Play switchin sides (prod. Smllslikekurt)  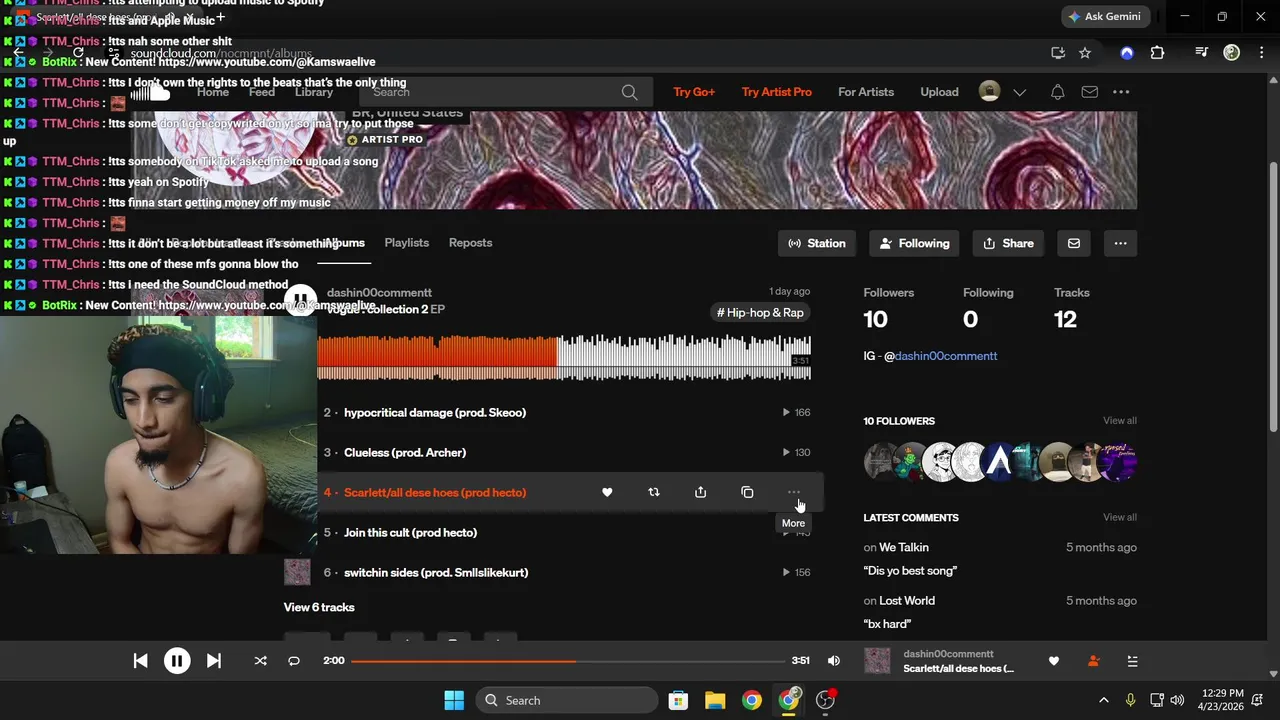click(x=436, y=572)
